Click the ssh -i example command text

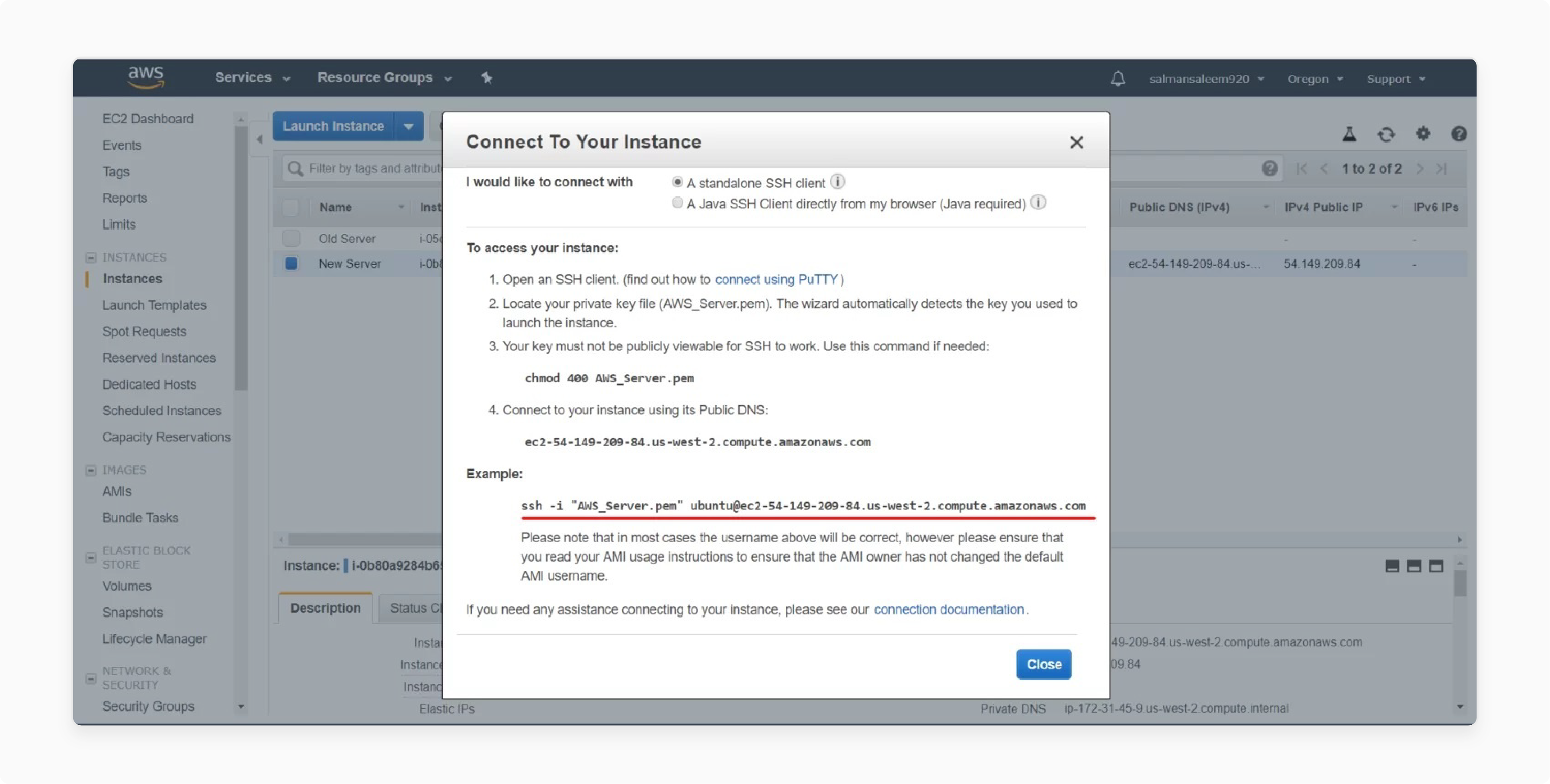tap(803, 506)
